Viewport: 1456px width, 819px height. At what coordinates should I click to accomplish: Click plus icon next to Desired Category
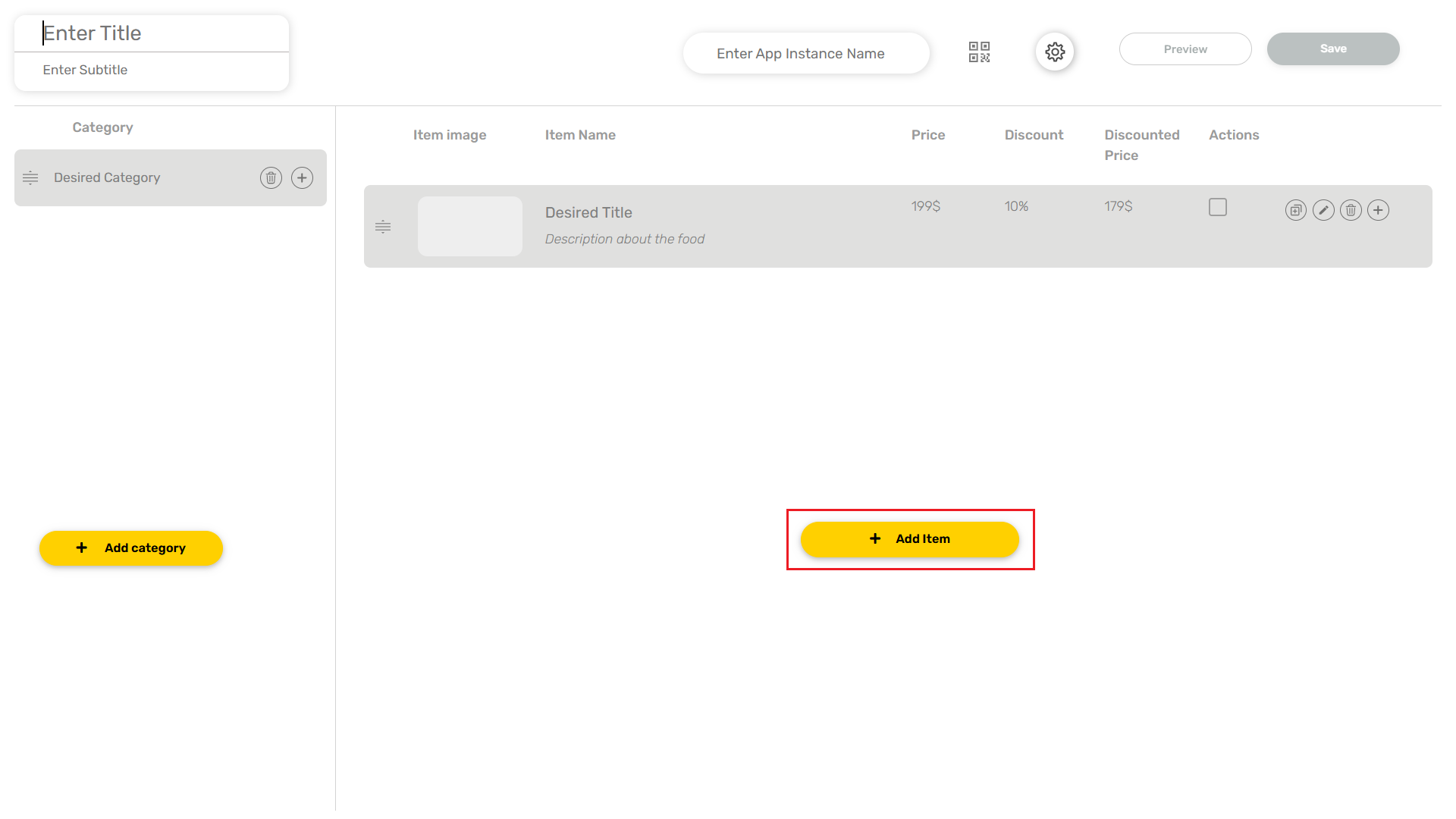tap(302, 177)
